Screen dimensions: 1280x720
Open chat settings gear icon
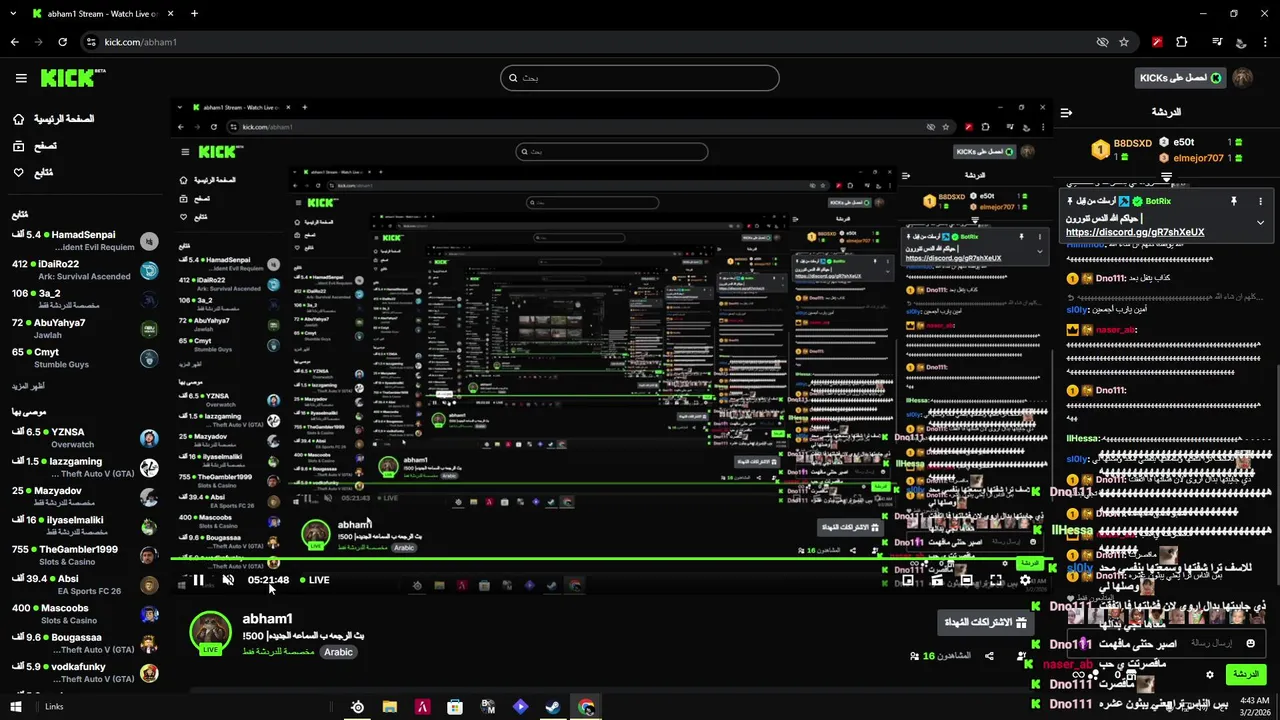(x=1209, y=675)
